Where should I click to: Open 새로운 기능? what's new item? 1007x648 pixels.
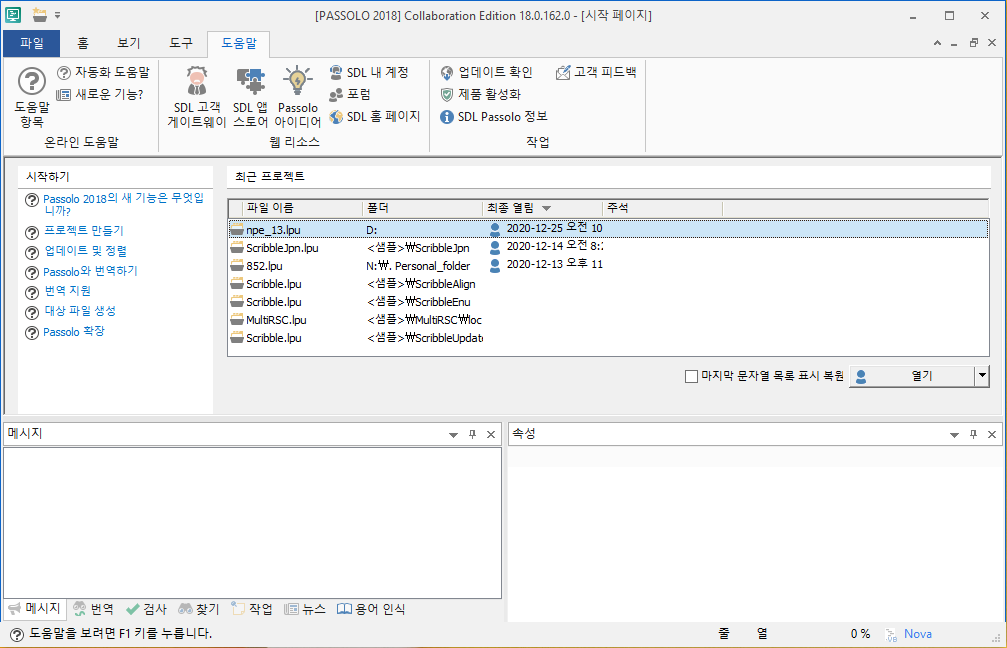click(100, 94)
